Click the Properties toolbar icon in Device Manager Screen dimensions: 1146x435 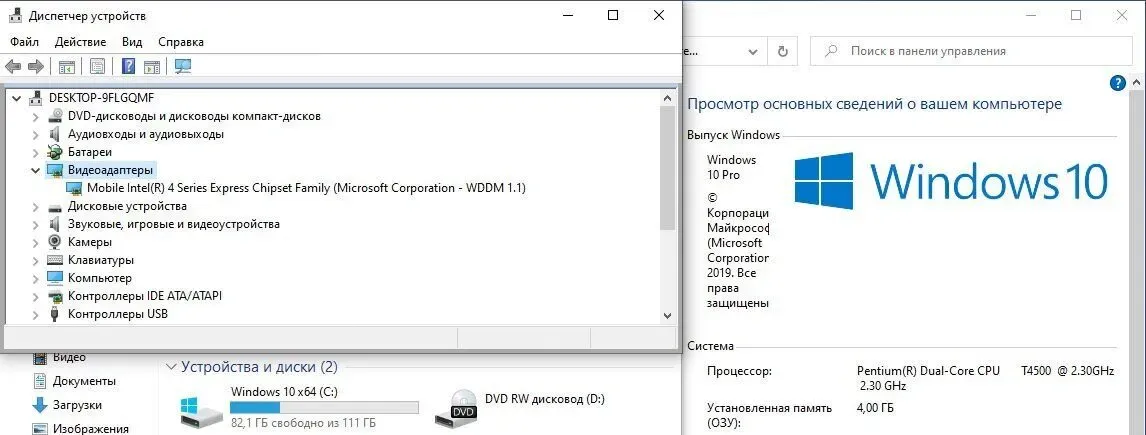coord(97,67)
